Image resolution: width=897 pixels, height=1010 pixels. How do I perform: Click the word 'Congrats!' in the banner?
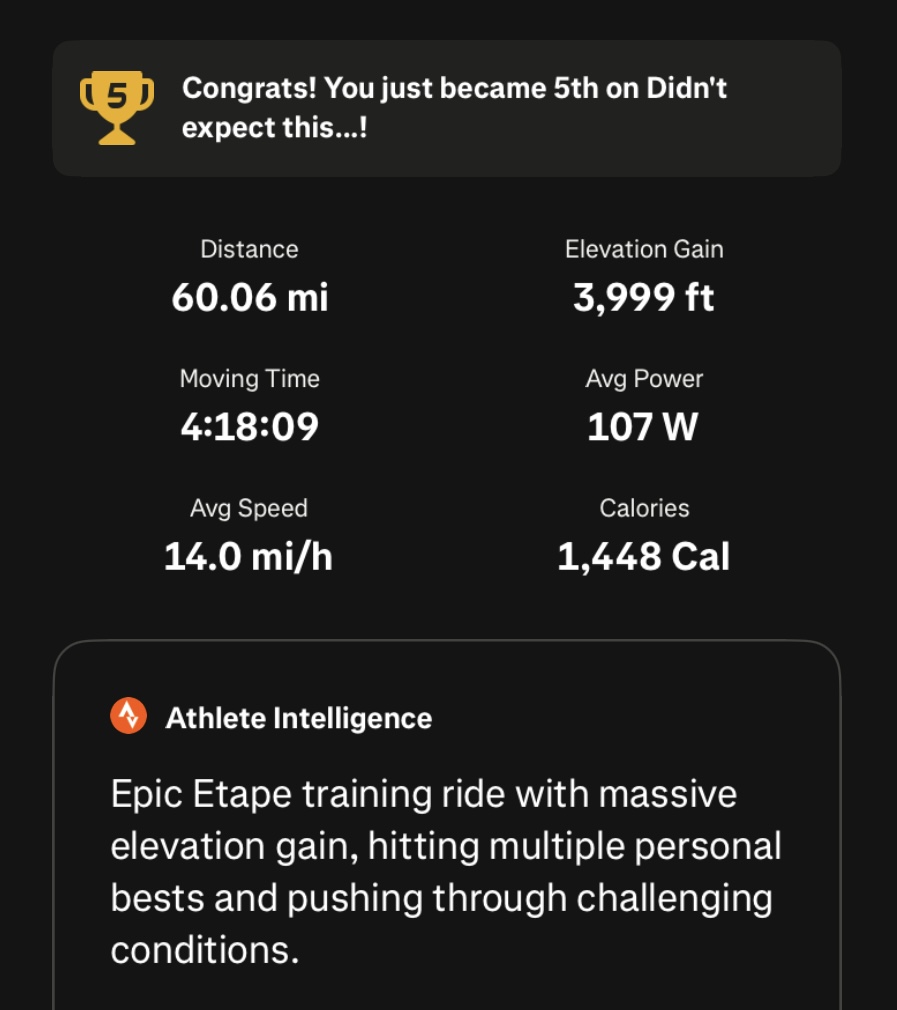(249, 88)
